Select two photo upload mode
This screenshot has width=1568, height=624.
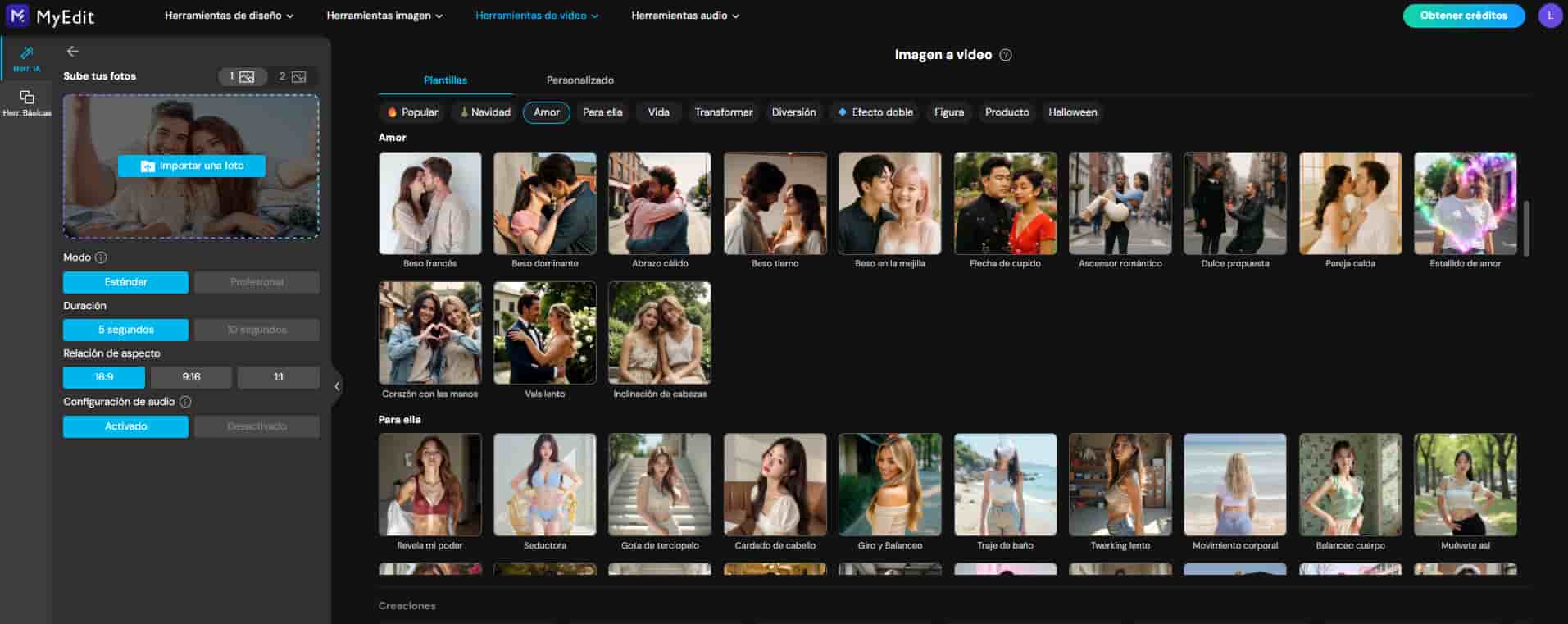click(293, 76)
